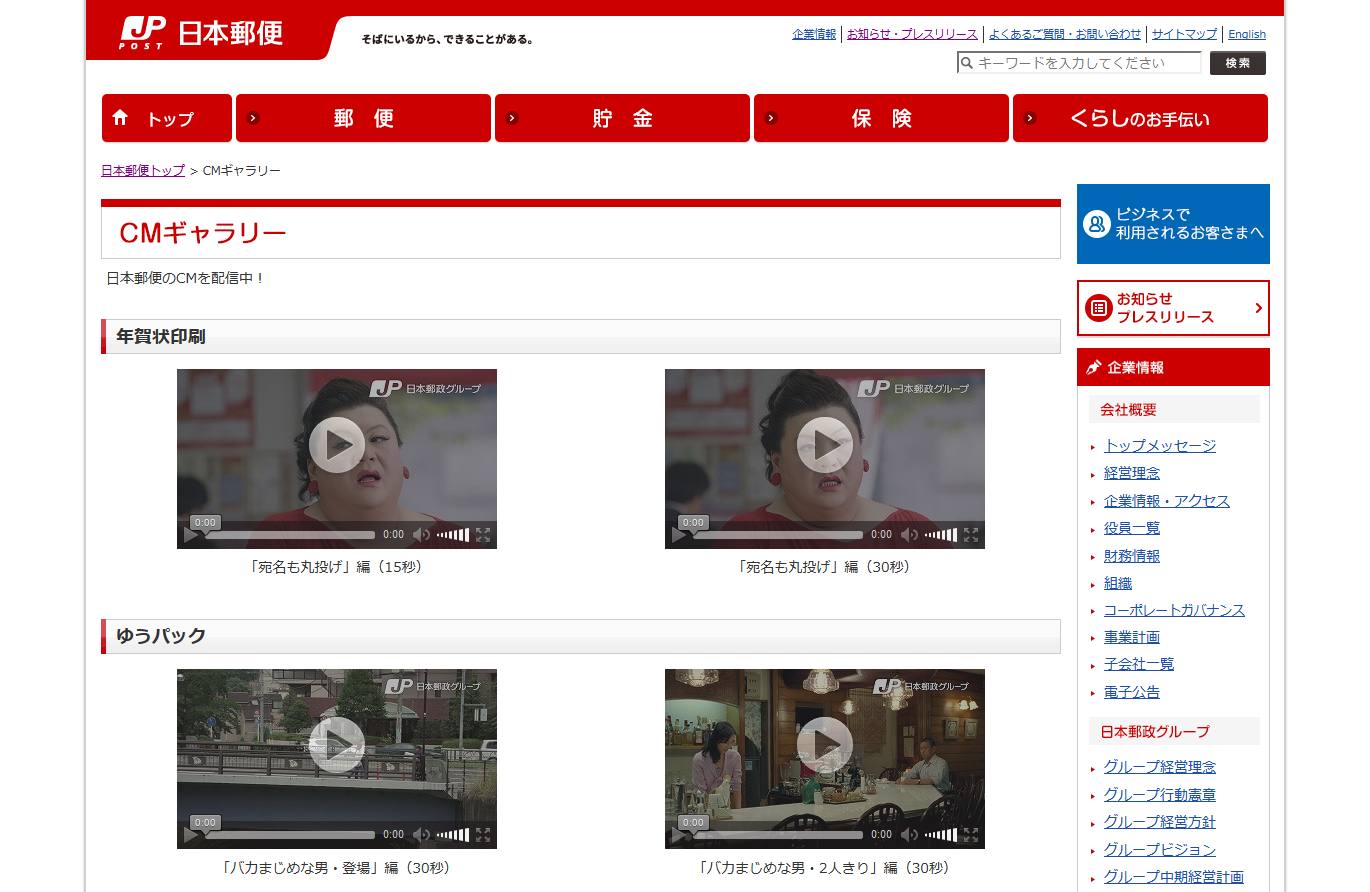Open the グループ中期経営計画 sidebar link

click(x=1174, y=877)
